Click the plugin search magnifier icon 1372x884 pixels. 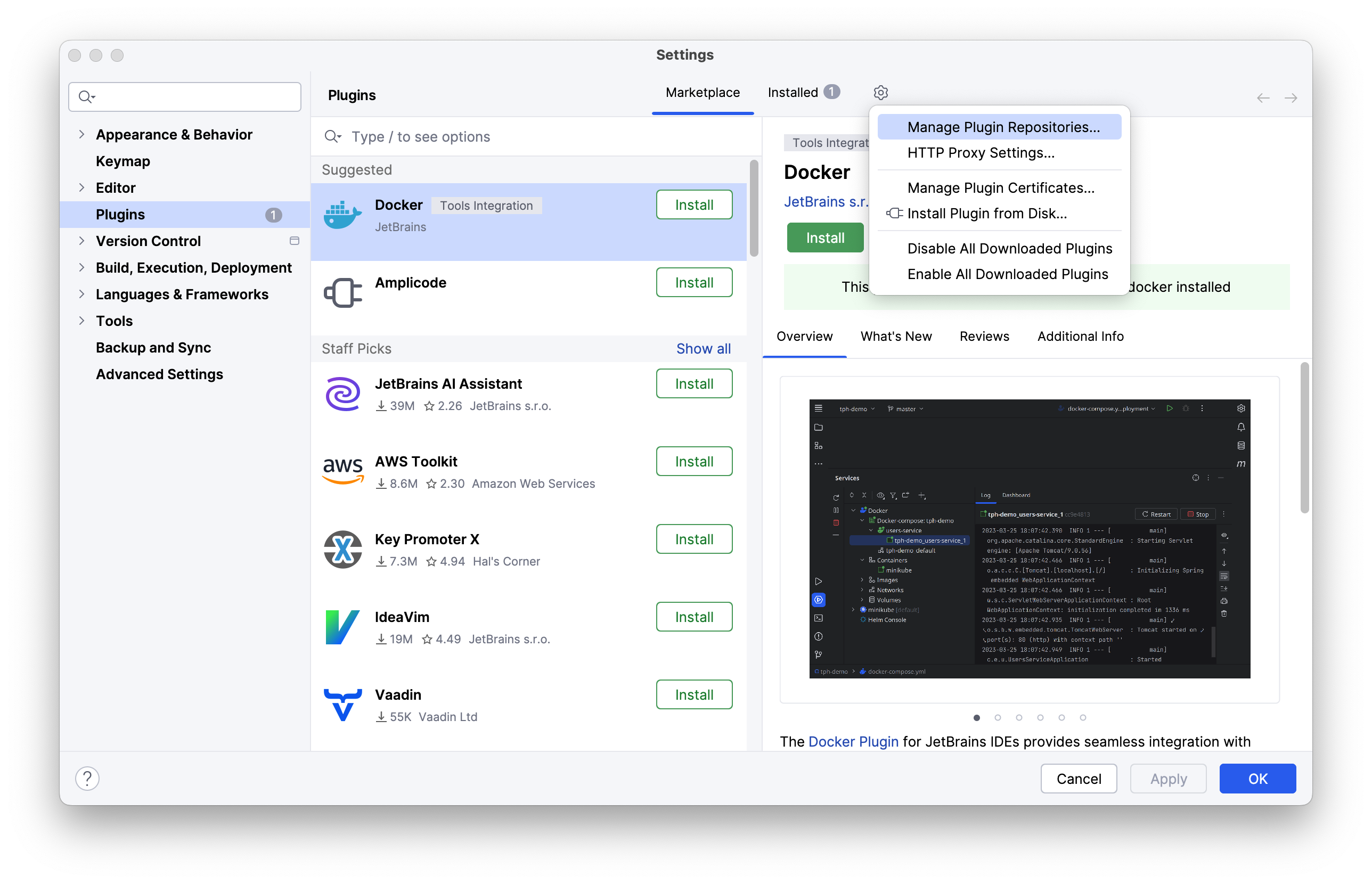(332, 137)
